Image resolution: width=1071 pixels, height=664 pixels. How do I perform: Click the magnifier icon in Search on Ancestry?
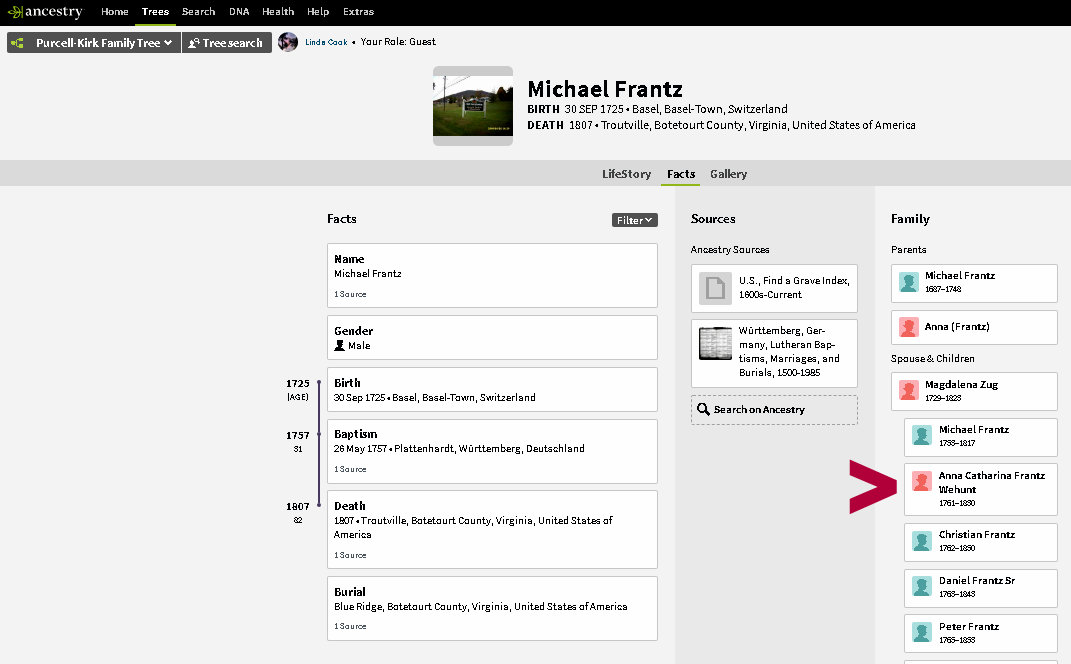(x=704, y=410)
